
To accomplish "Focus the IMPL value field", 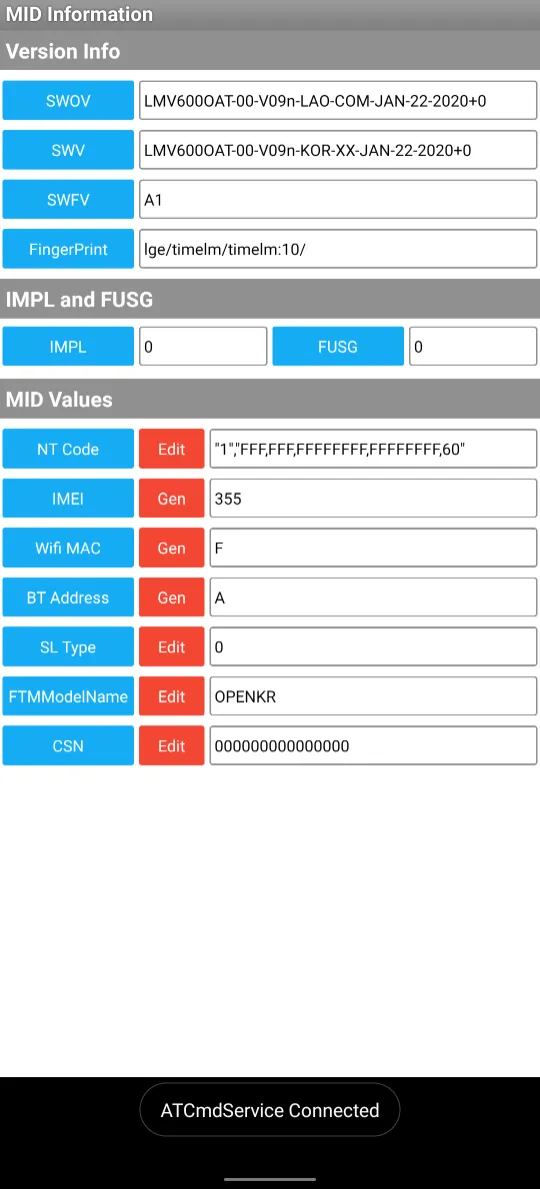I will 203,347.
